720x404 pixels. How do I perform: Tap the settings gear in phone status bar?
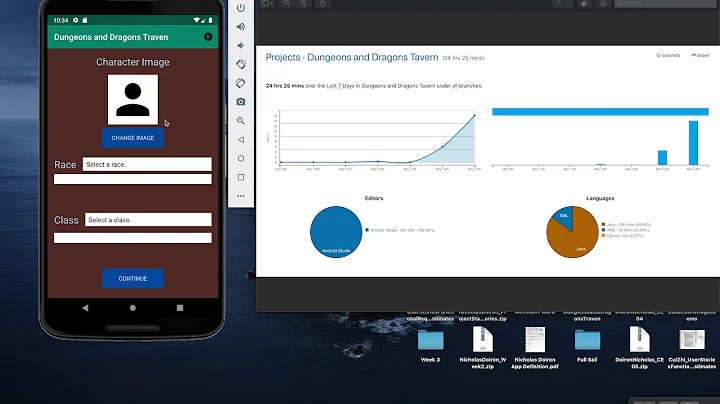pos(76,20)
